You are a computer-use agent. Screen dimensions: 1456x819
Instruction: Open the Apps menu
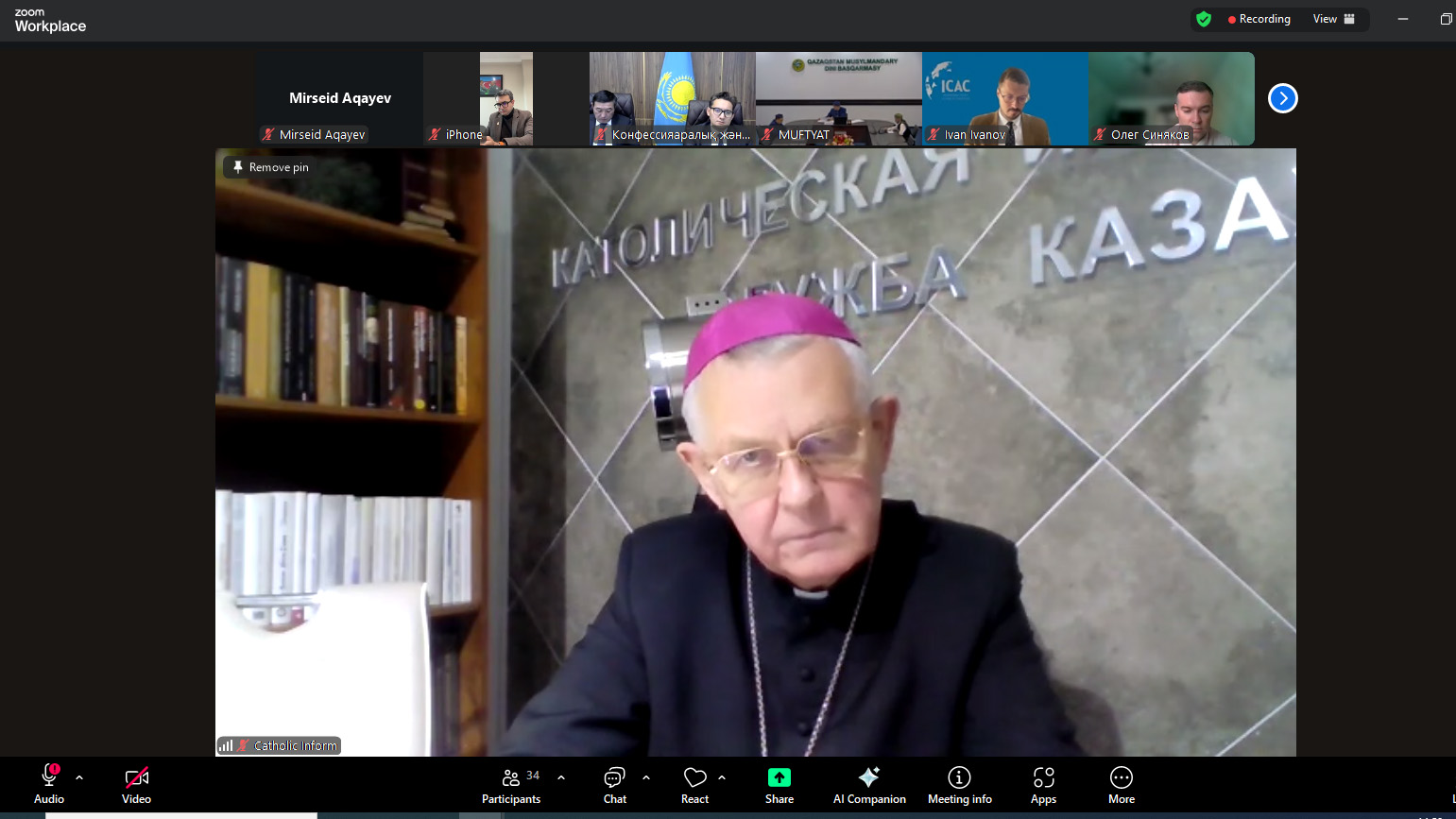tap(1043, 784)
